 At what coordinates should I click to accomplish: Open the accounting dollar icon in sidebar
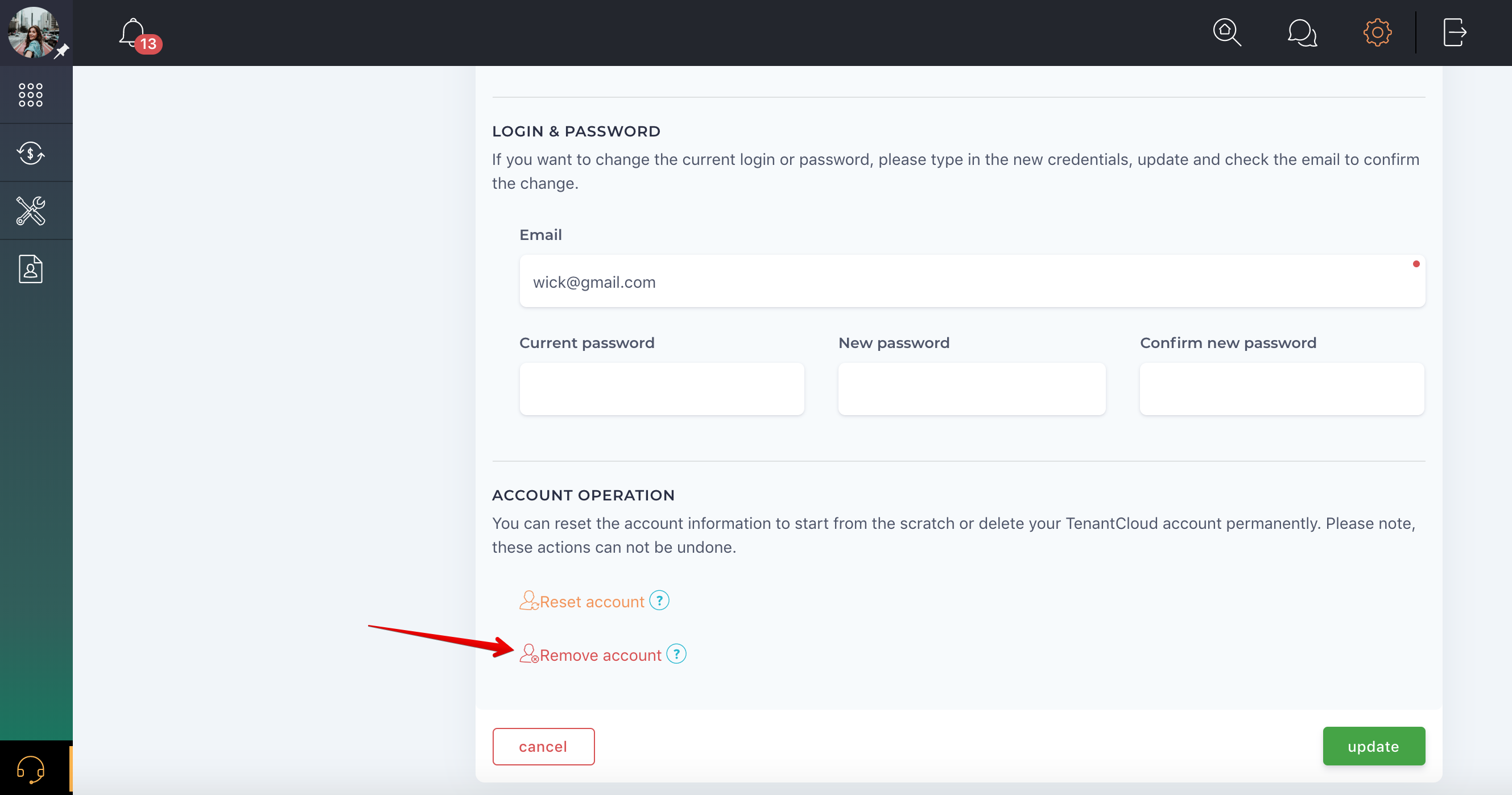(x=31, y=152)
